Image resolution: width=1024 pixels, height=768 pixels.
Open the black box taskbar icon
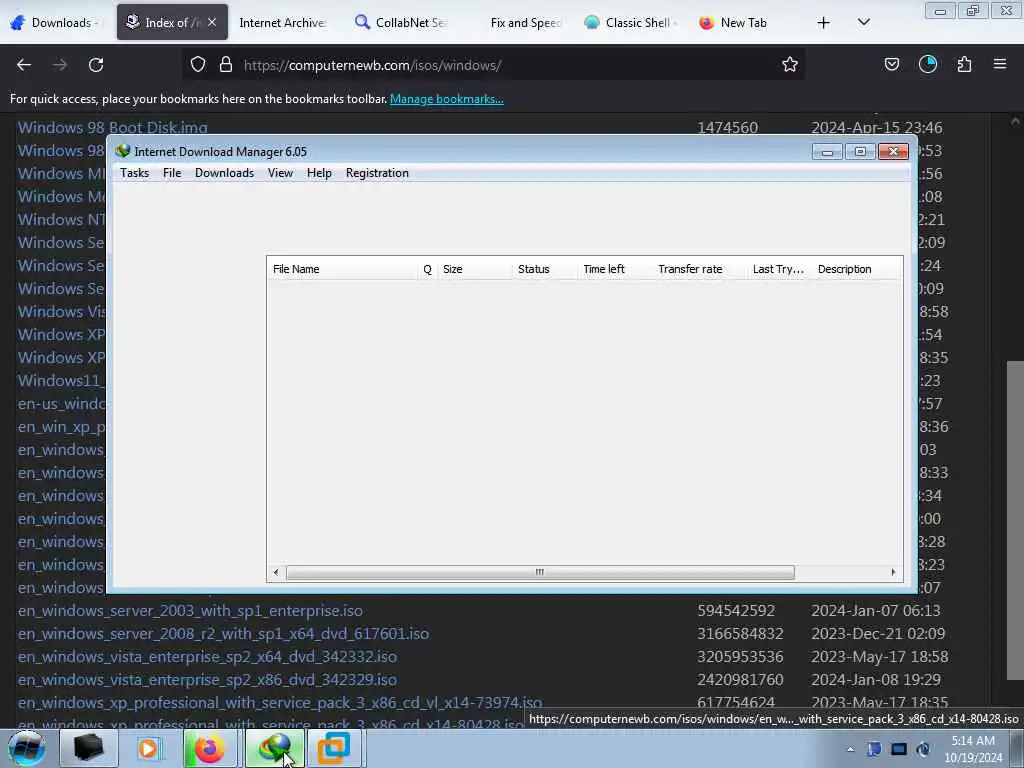pos(88,748)
